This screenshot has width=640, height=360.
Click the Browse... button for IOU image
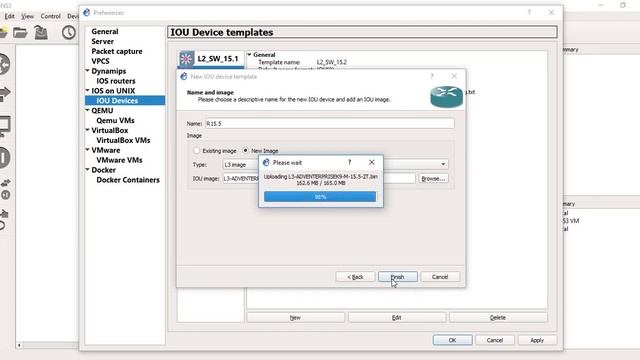pyautogui.click(x=433, y=178)
